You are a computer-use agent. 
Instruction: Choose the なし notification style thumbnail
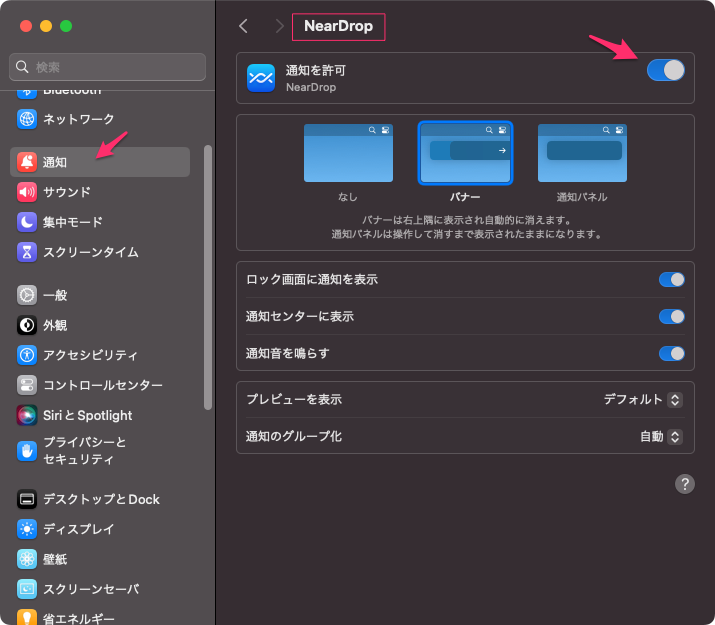[348, 154]
